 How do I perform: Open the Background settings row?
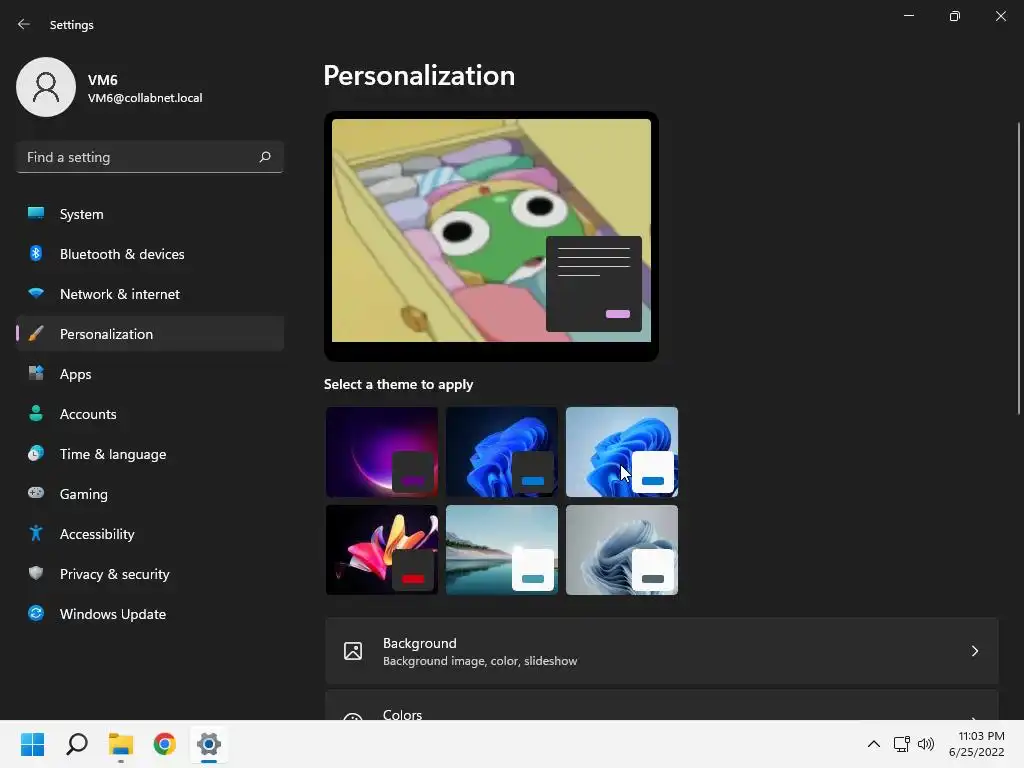click(x=662, y=651)
